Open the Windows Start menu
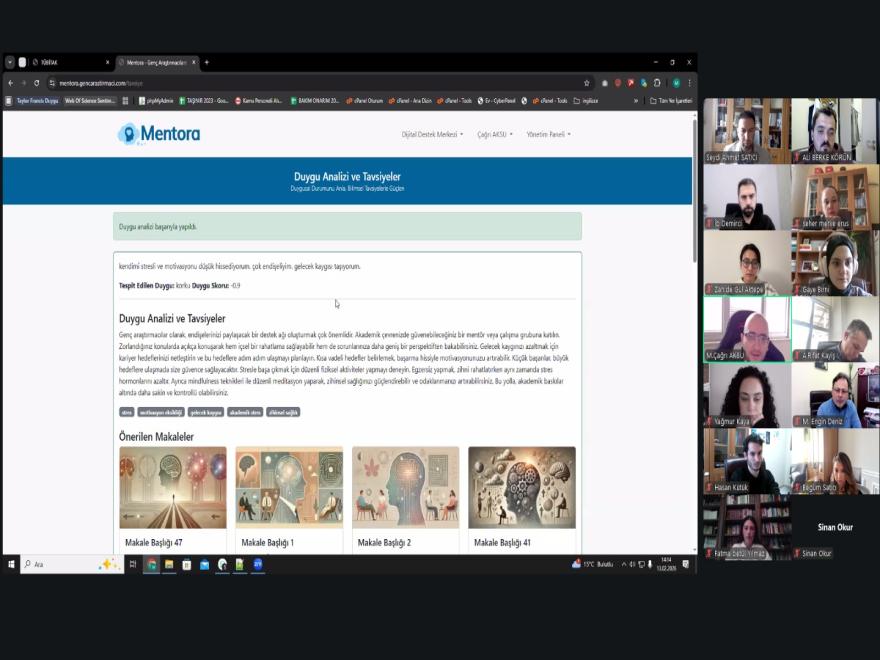 coord(11,564)
